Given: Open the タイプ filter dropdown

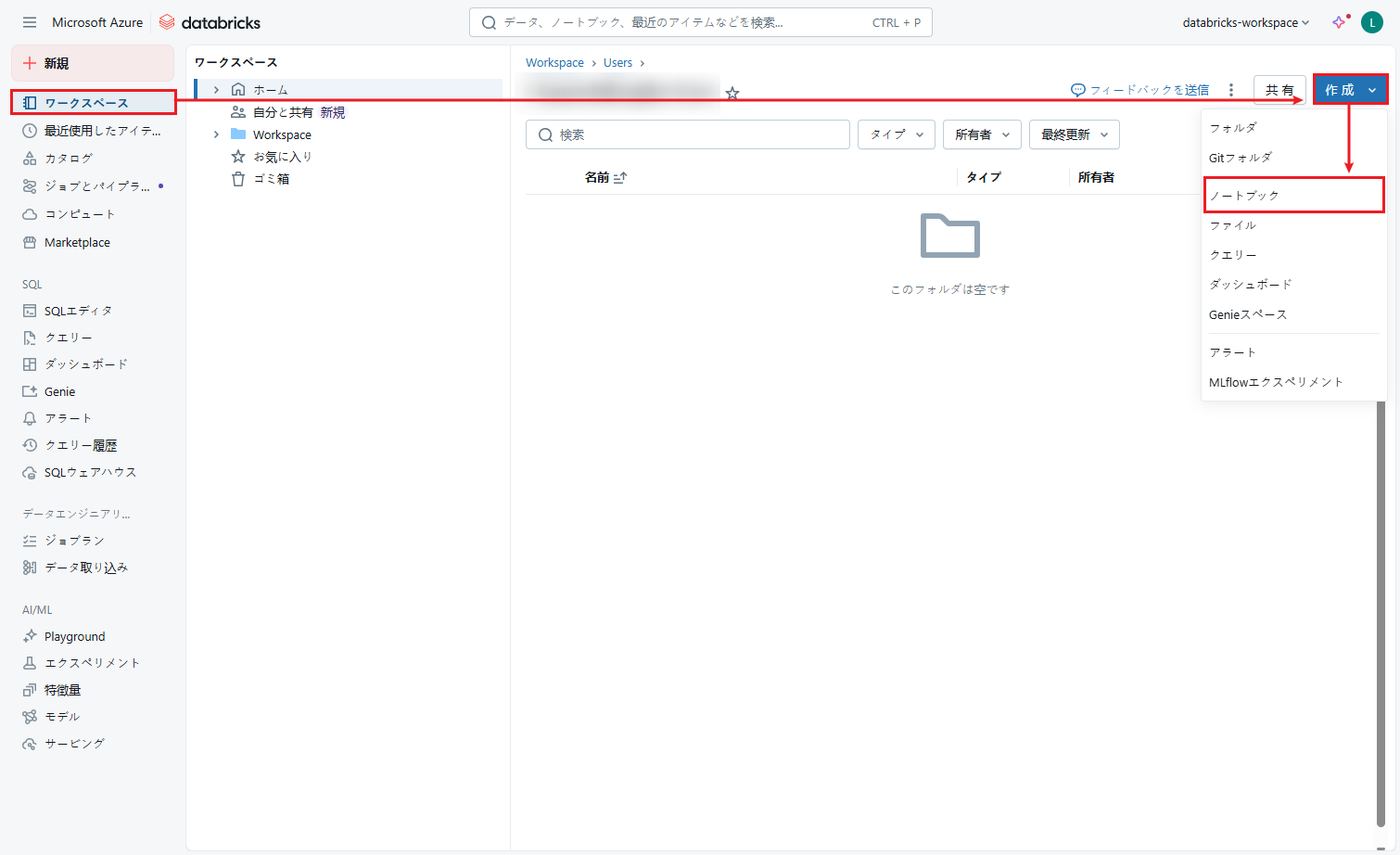Looking at the screenshot, I should coord(897,134).
